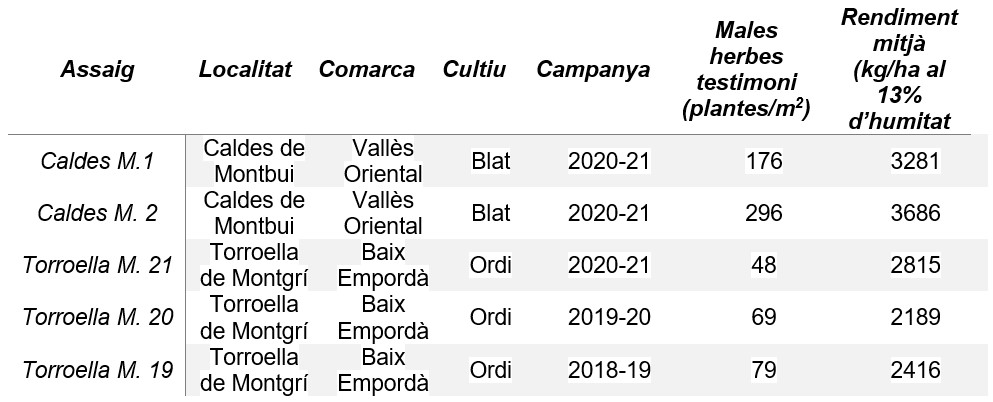Viewport: 993px width, 402px height.
Task: Click the Comarca column header
Action: (367, 70)
